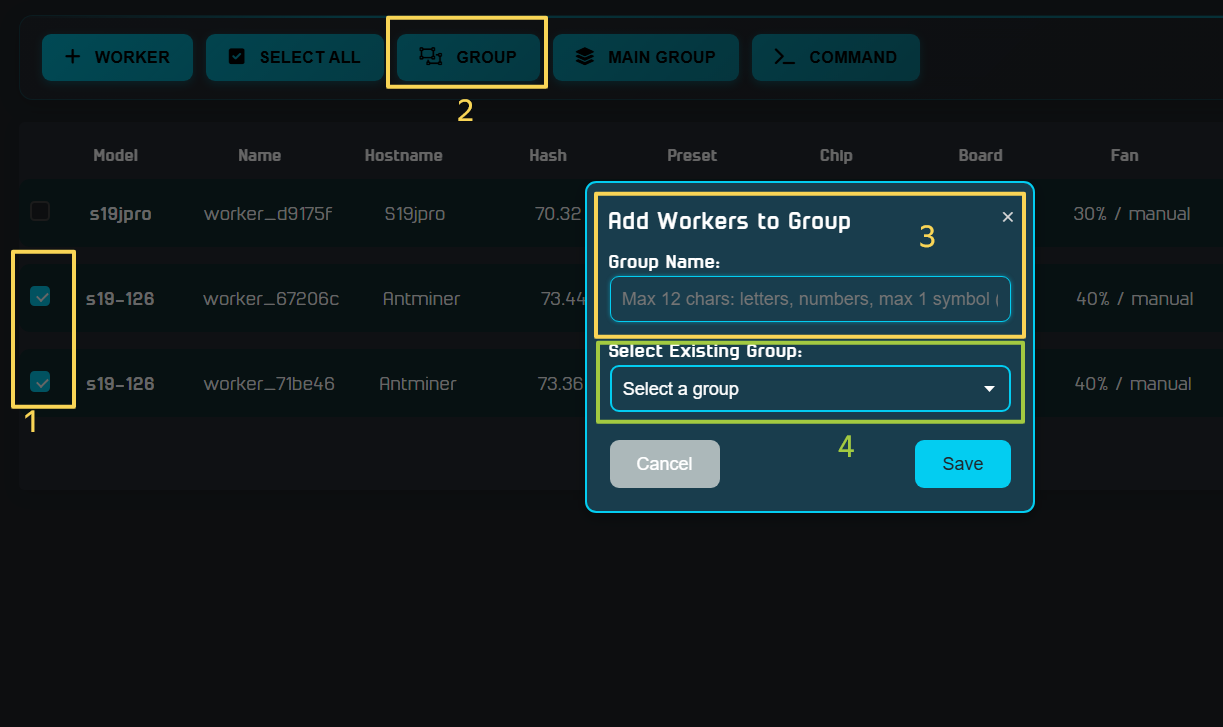Click the s19jpro model cell
This screenshot has width=1223, height=727.
(120, 214)
